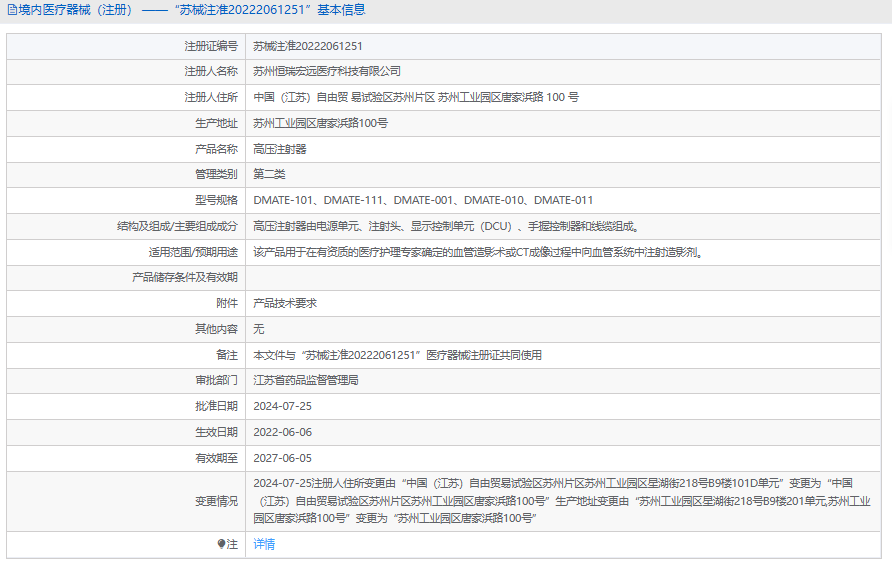Open the 详情 details link
Image resolution: width=892 pixels, height=565 pixels.
[264, 545]
